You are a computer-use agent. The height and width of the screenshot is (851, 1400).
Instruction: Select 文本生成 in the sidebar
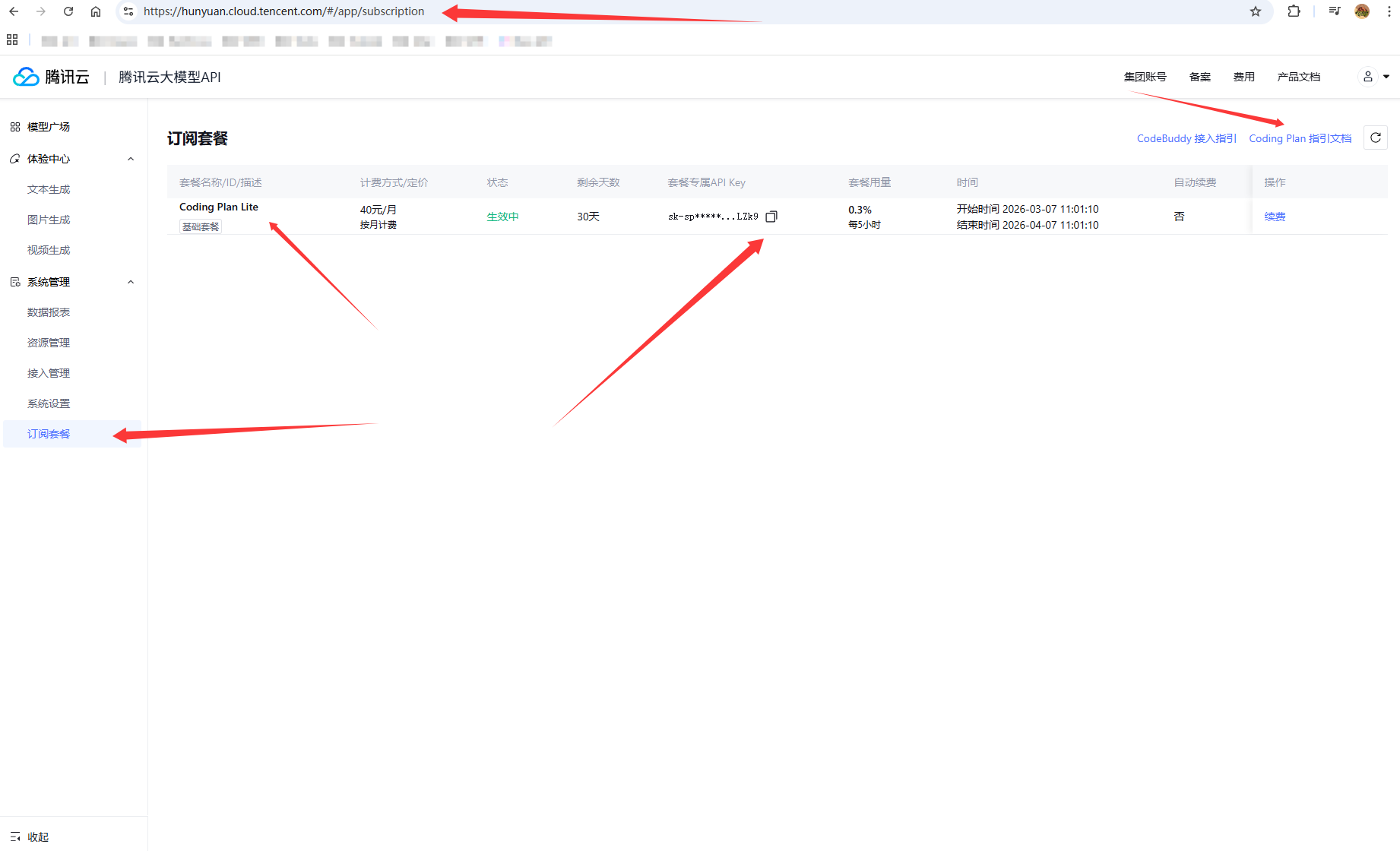(x=49, y=189)
